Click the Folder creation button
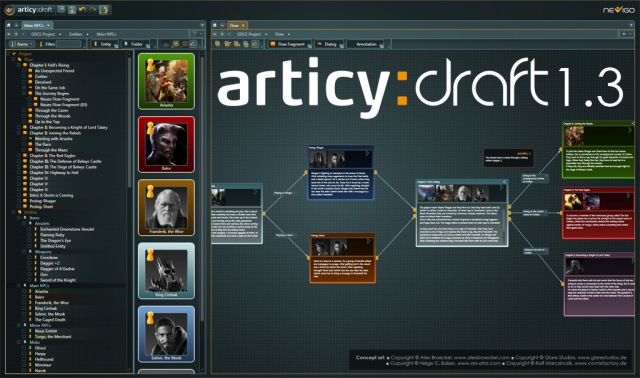This screenshot has width=640, height=378. tap(136, 44)
